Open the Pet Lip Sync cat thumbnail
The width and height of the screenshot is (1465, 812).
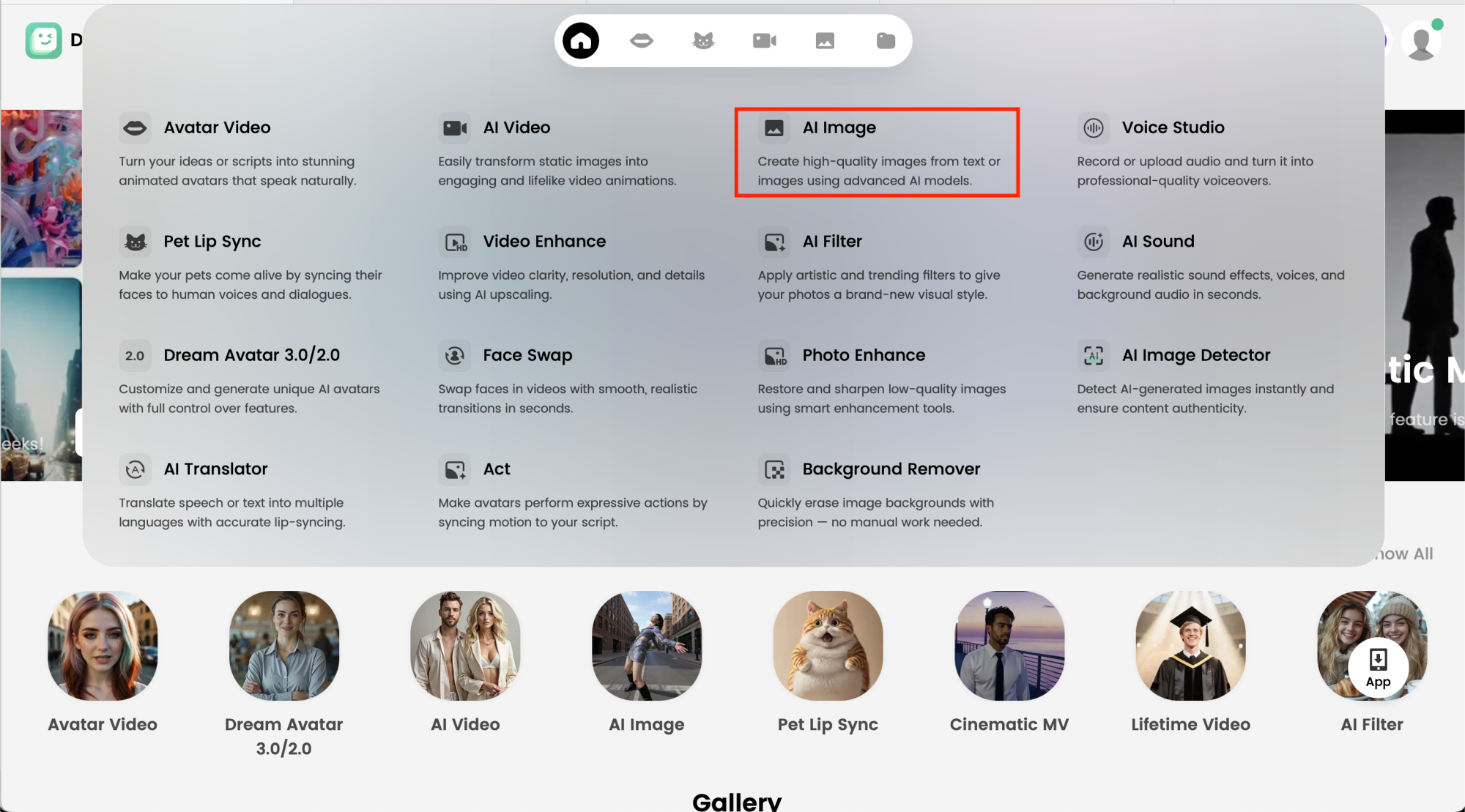pyautogui.click(x=828, y=646)
